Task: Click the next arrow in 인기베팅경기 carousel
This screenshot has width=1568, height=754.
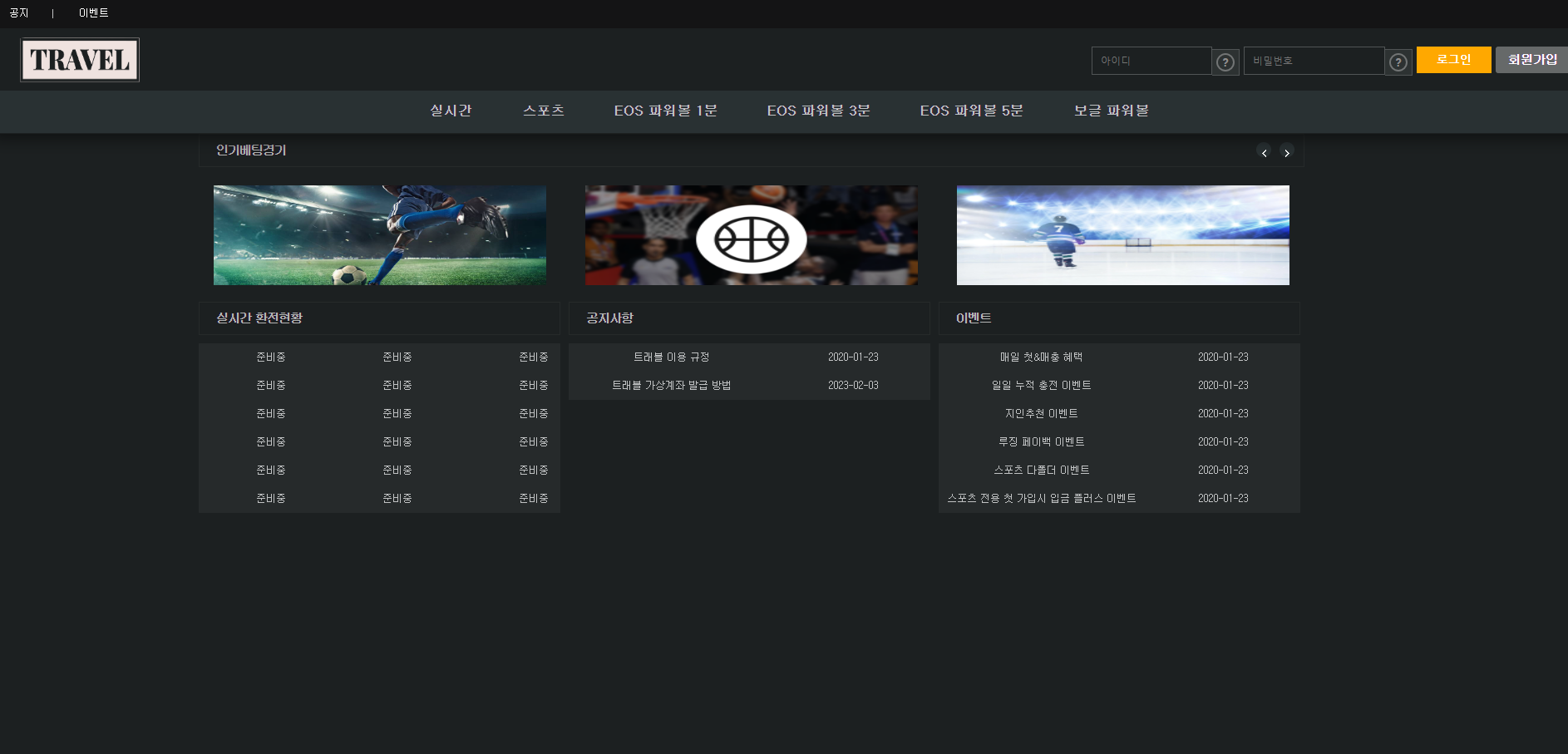Action: coord(1287,152)
